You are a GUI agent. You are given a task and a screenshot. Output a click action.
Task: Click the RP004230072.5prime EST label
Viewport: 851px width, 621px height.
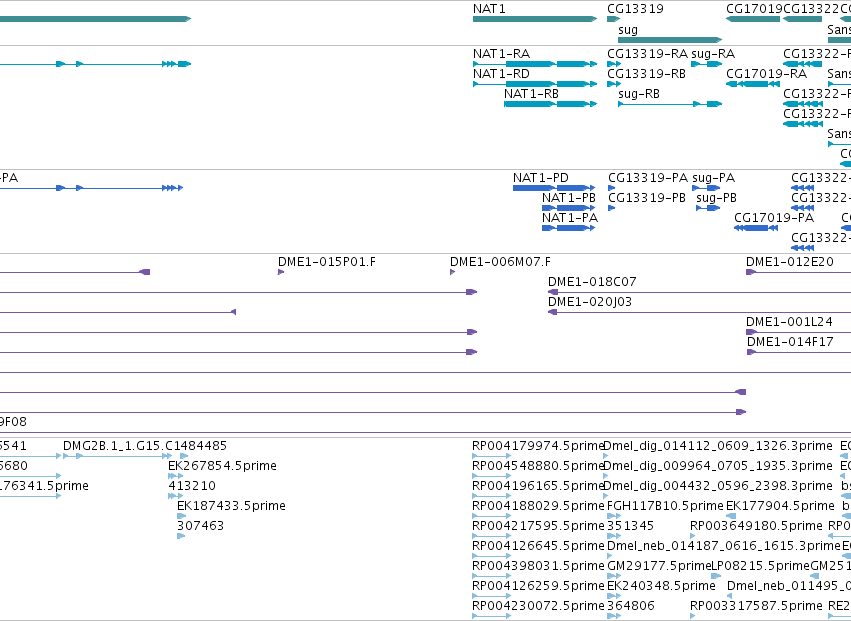click(538, 606)
